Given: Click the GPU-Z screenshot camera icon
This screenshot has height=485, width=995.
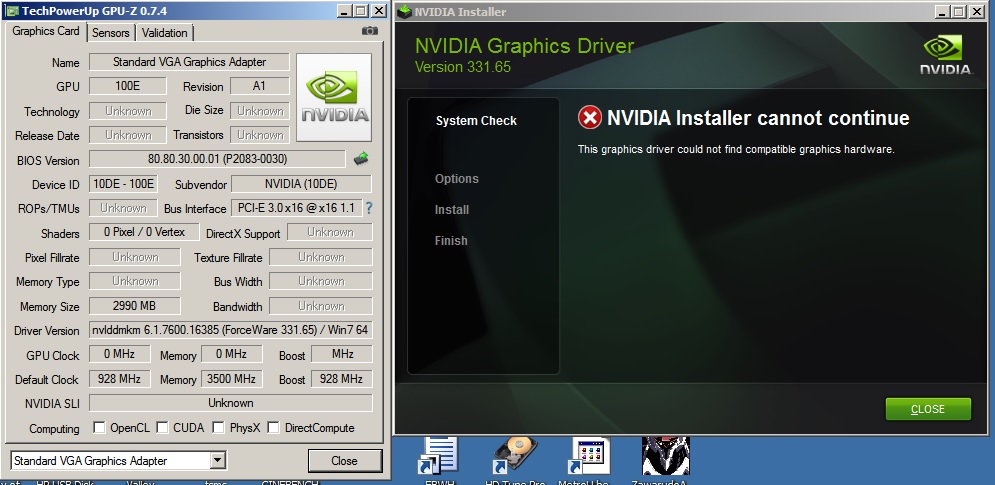Looking at the screenshot, I should click(369, 30).
